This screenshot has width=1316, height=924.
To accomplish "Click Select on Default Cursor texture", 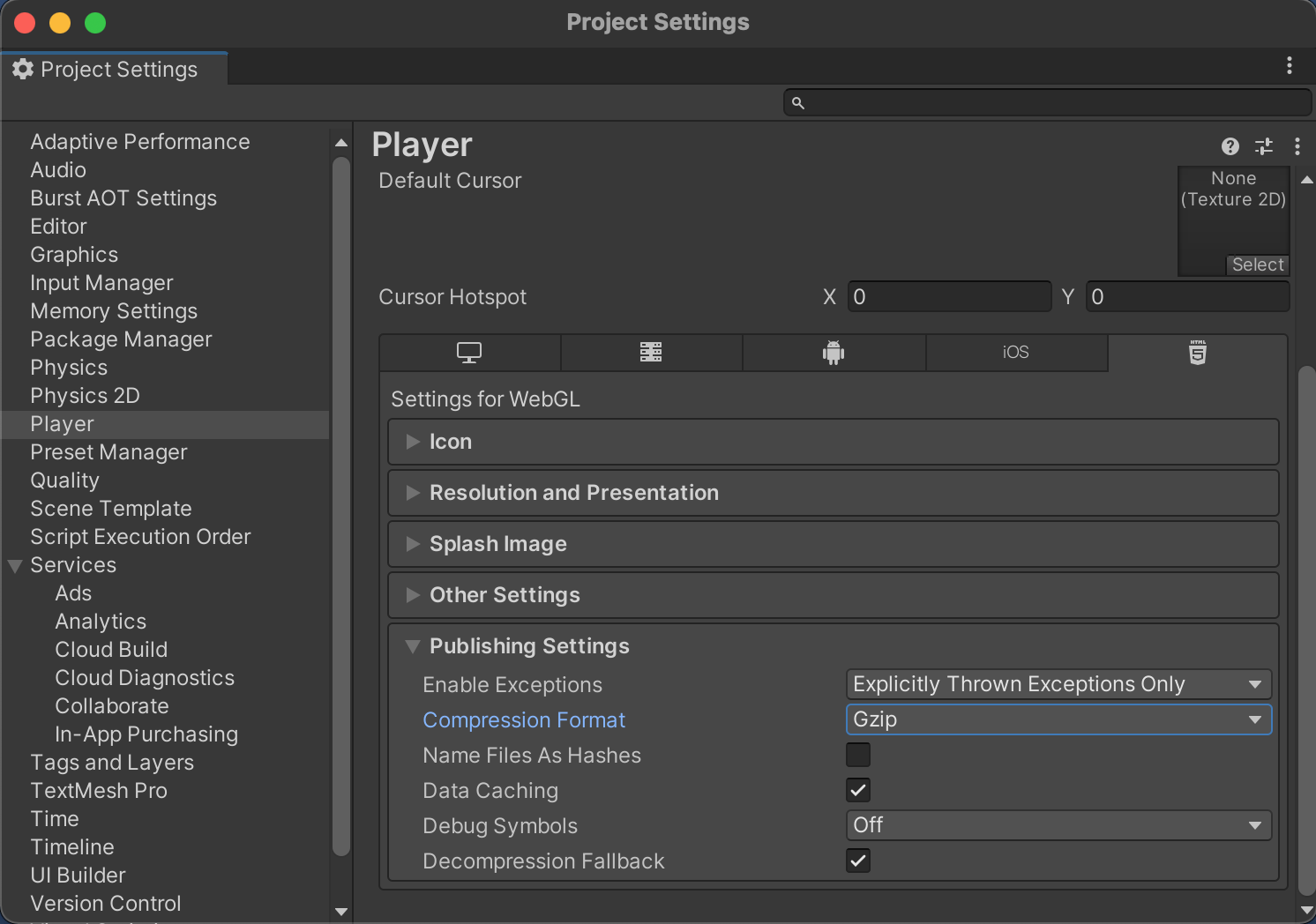I will [1258, 265].
